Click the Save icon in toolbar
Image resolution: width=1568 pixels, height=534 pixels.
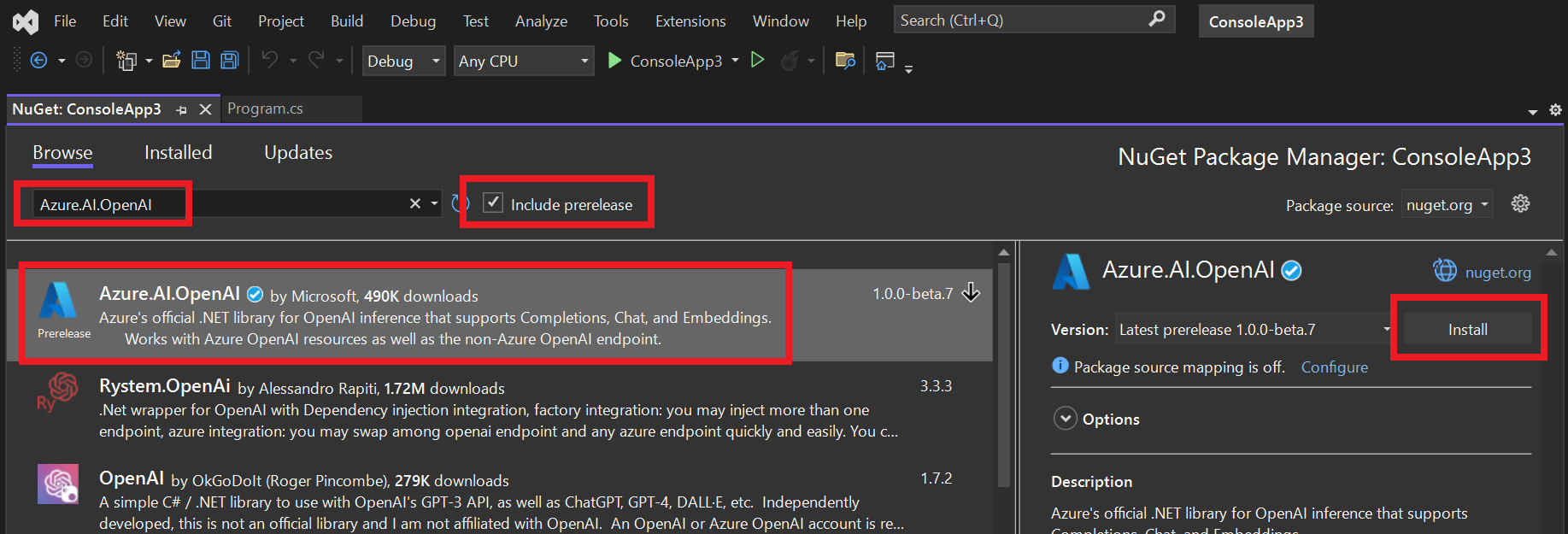[201, 60]
